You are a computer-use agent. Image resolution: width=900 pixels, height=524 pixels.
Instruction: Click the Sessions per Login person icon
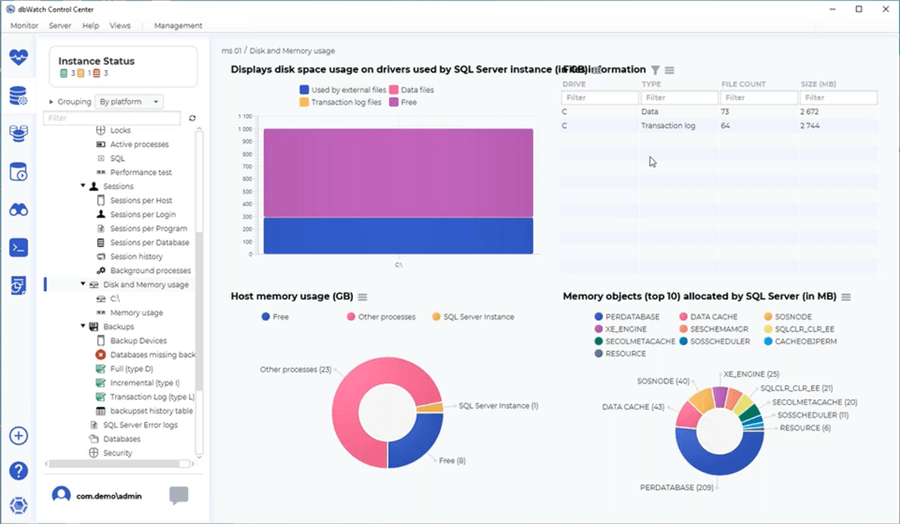pyautogui.click(x=100, y=214)
